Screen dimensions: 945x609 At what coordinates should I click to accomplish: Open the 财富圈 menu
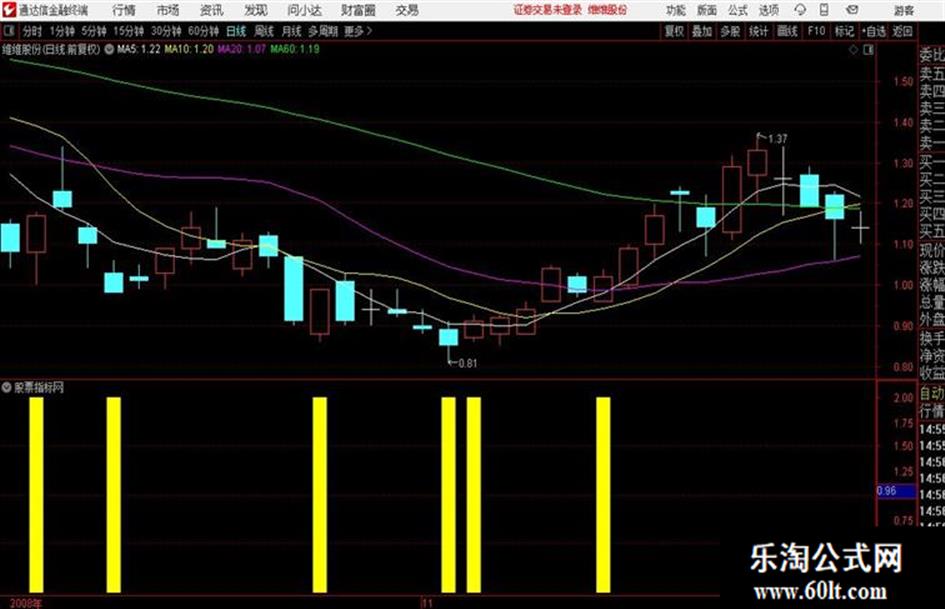(358, 10)
